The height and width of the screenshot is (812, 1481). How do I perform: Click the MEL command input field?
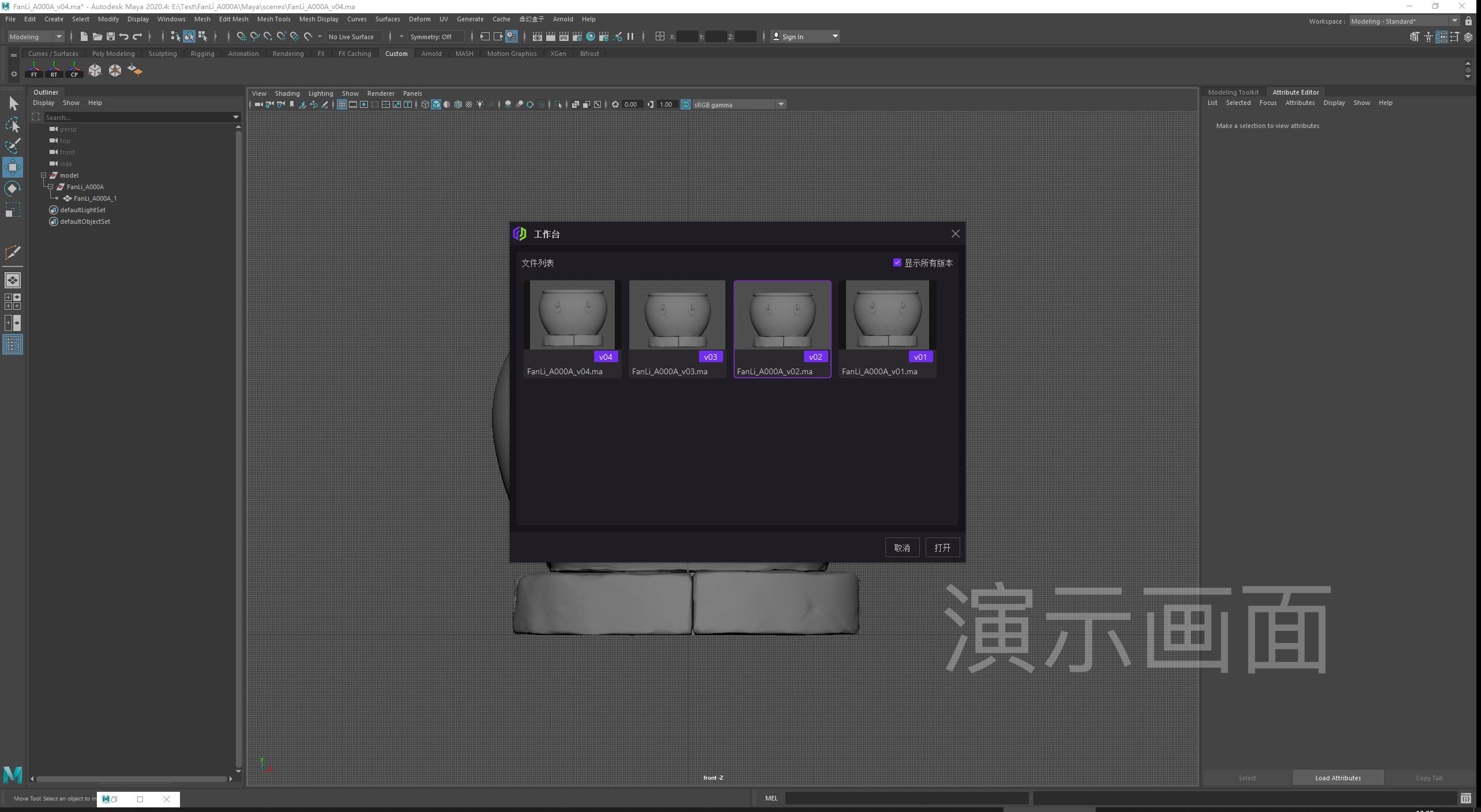907,798
